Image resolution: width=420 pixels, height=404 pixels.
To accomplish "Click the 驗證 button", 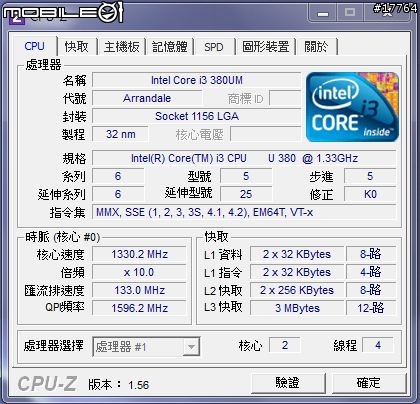I will [288, 383].
